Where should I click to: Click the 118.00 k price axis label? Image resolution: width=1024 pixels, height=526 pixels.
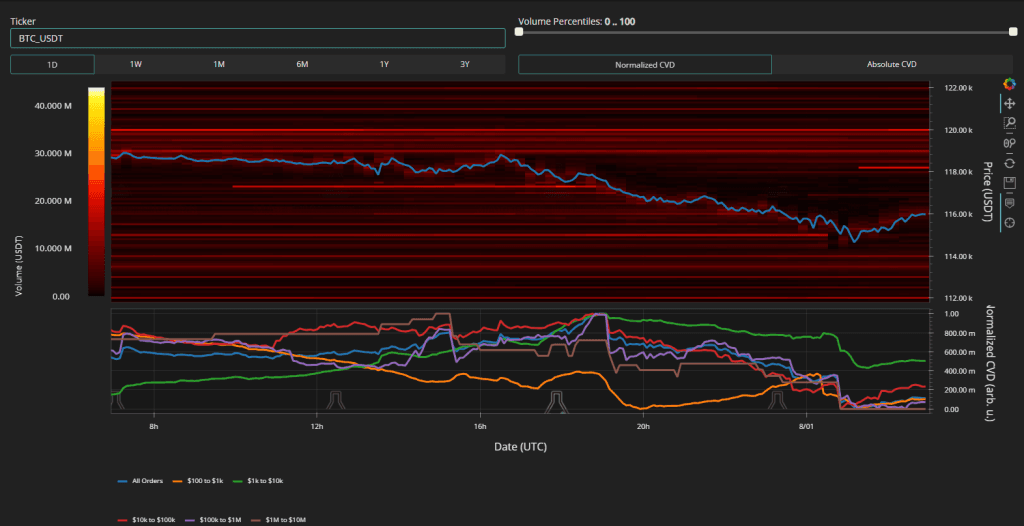coord(959,172)
